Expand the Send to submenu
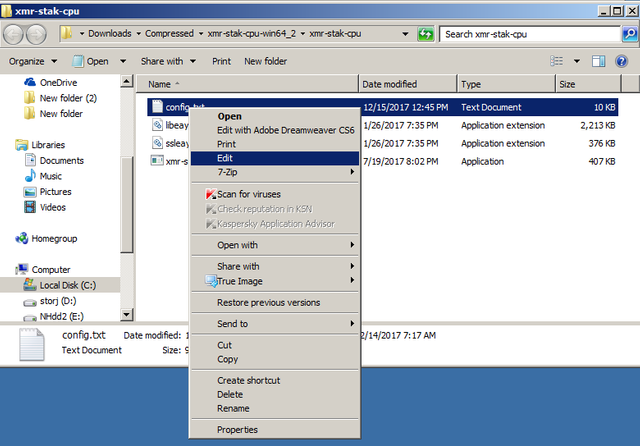This screenshot has height=446, width=640. pos(275,324)
